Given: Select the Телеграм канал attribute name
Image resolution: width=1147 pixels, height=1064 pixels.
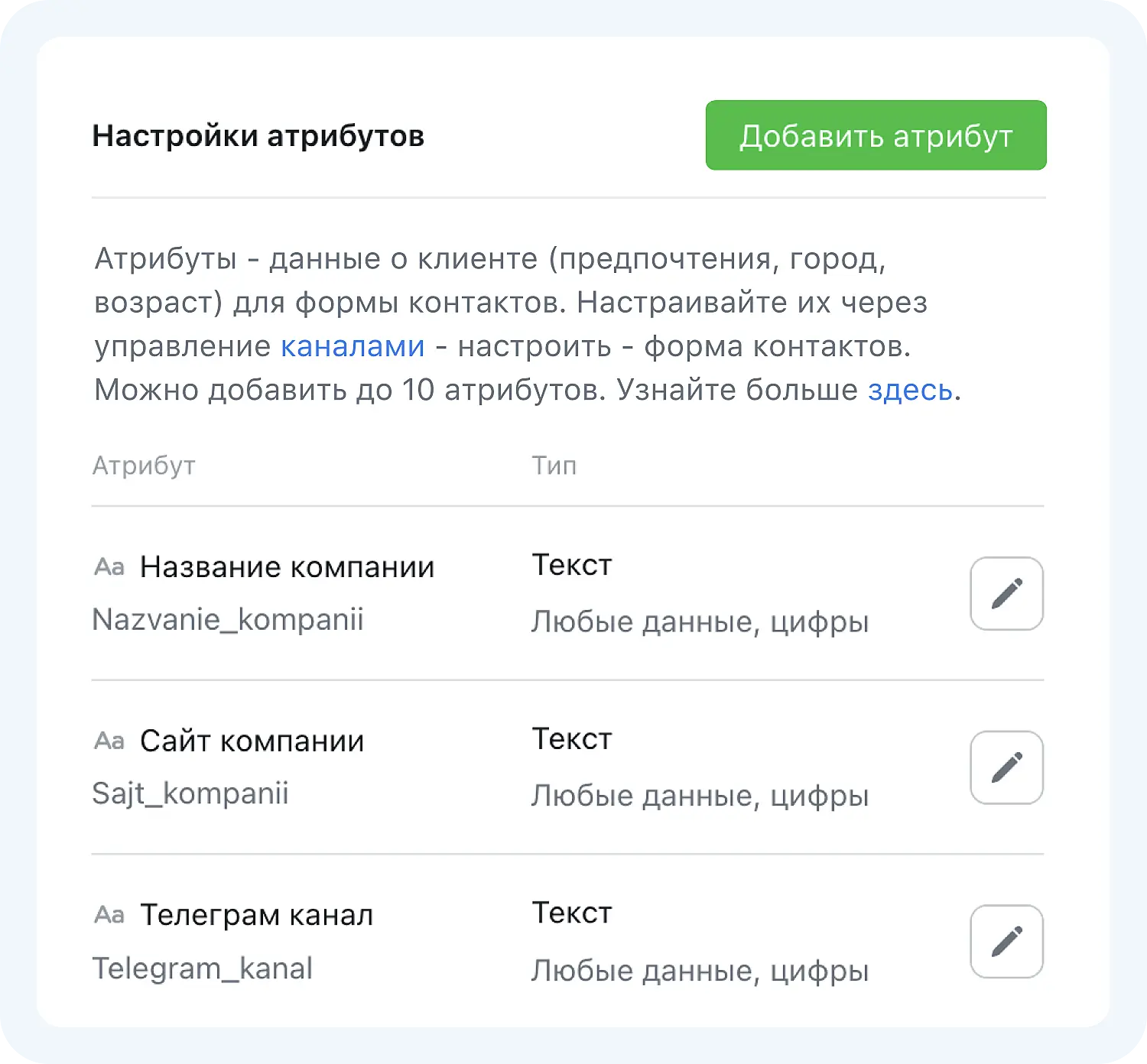Looking at the screenshot, I should point(256,915).
